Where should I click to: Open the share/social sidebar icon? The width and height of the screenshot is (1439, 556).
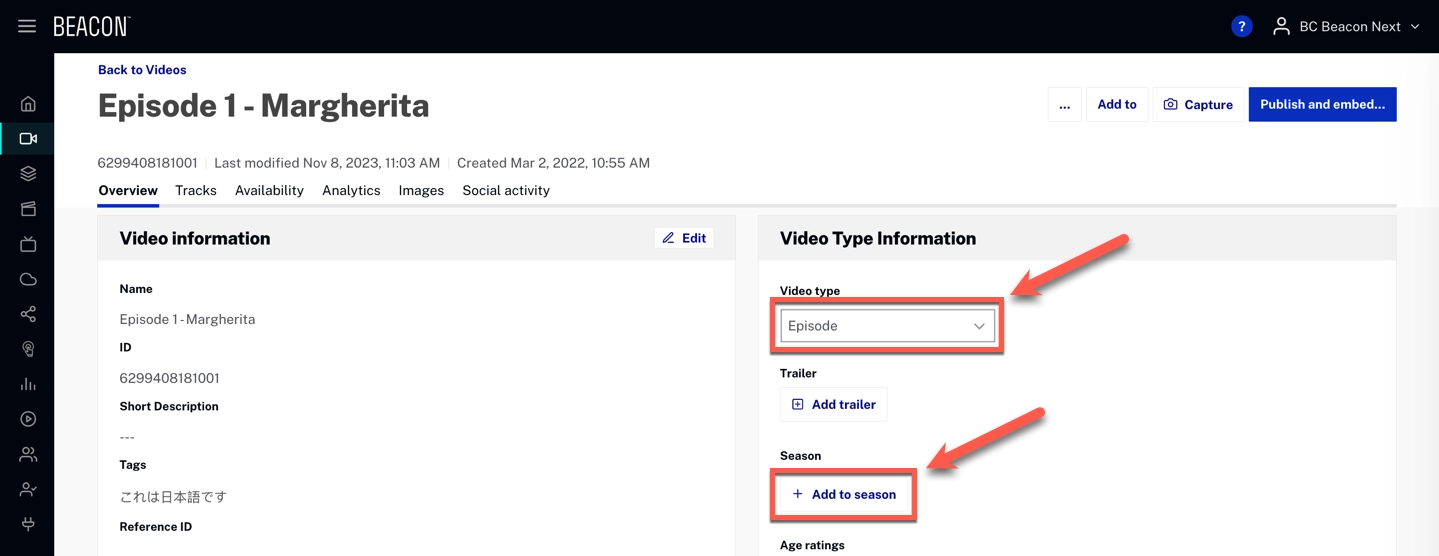point(28,314)
